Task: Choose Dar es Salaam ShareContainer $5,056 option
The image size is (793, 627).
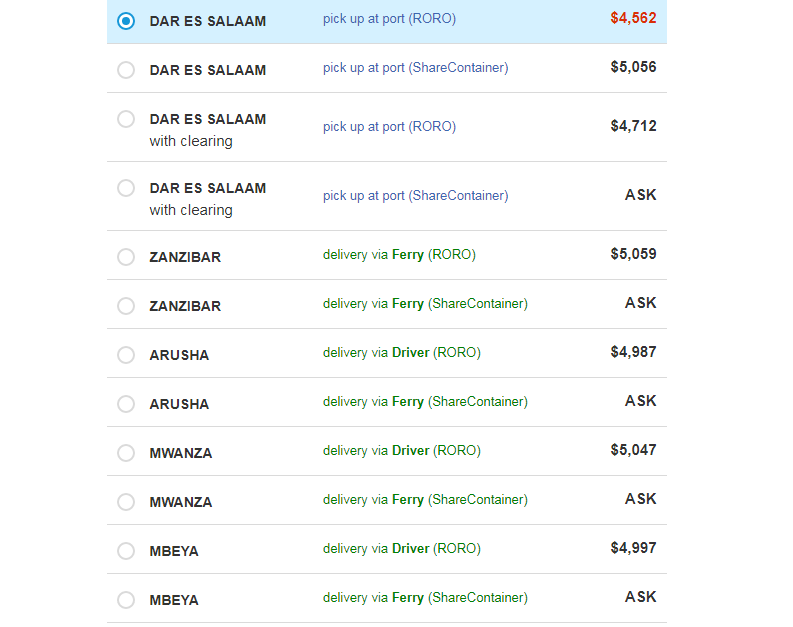Action: coord(126,70)
